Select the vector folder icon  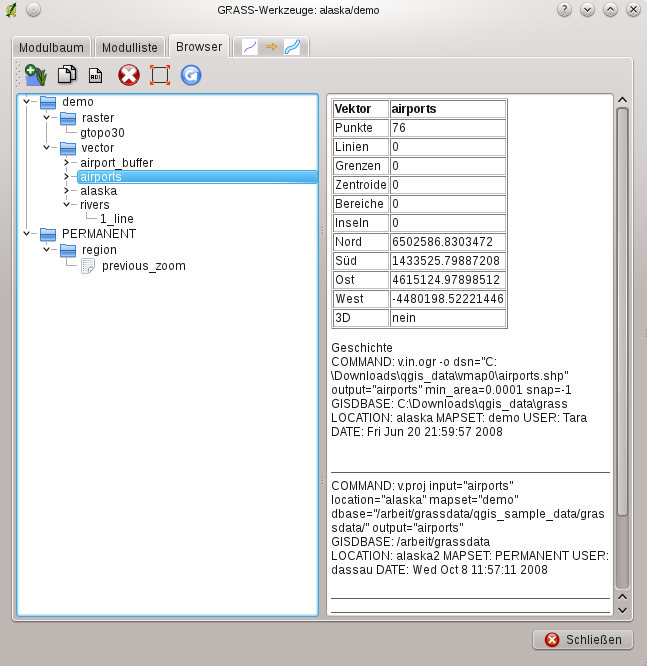pos(68,148)
